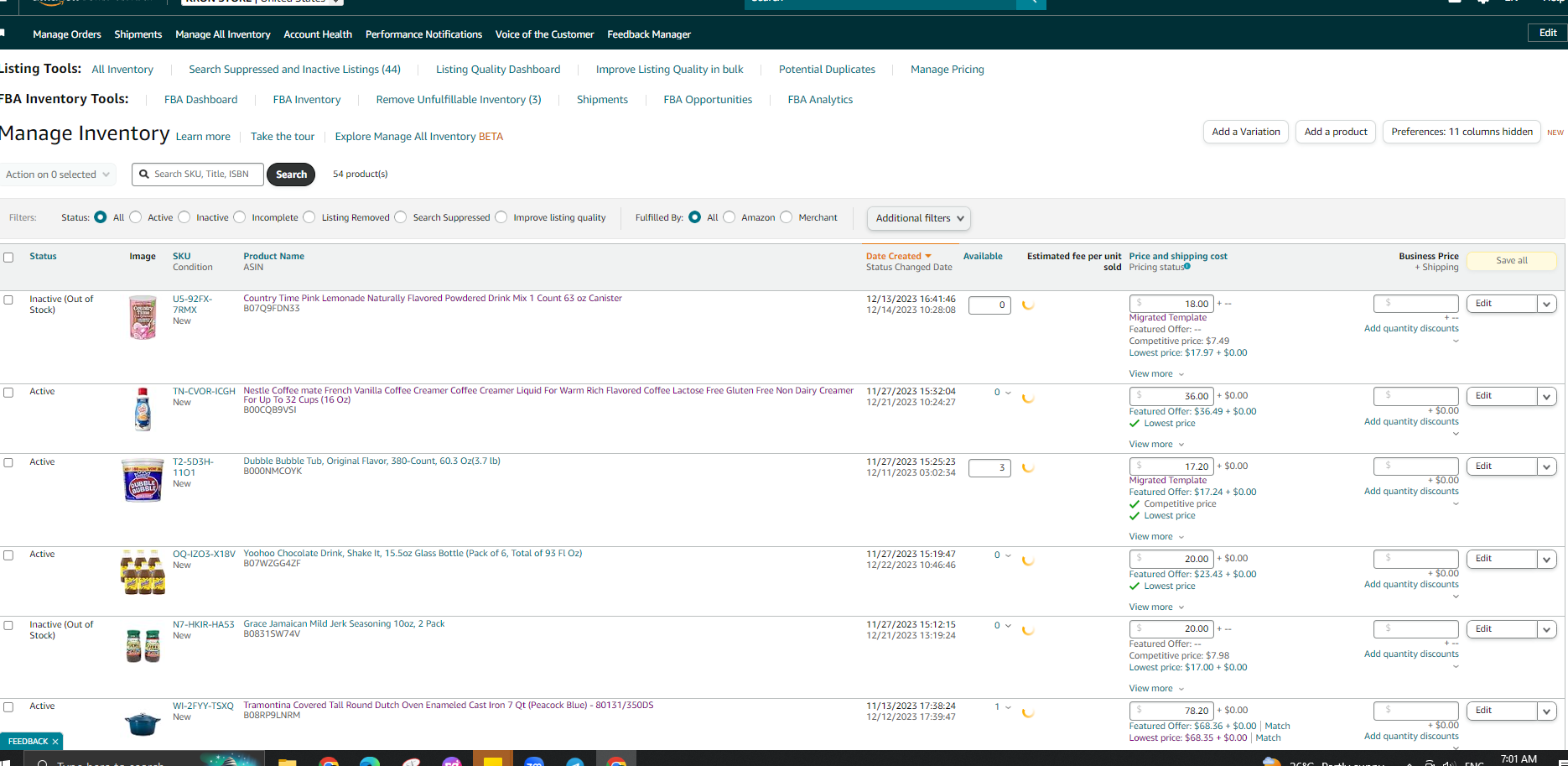Filter status by Active listings
Viewport: 1568px width, 766px height.
coord(136,217)
